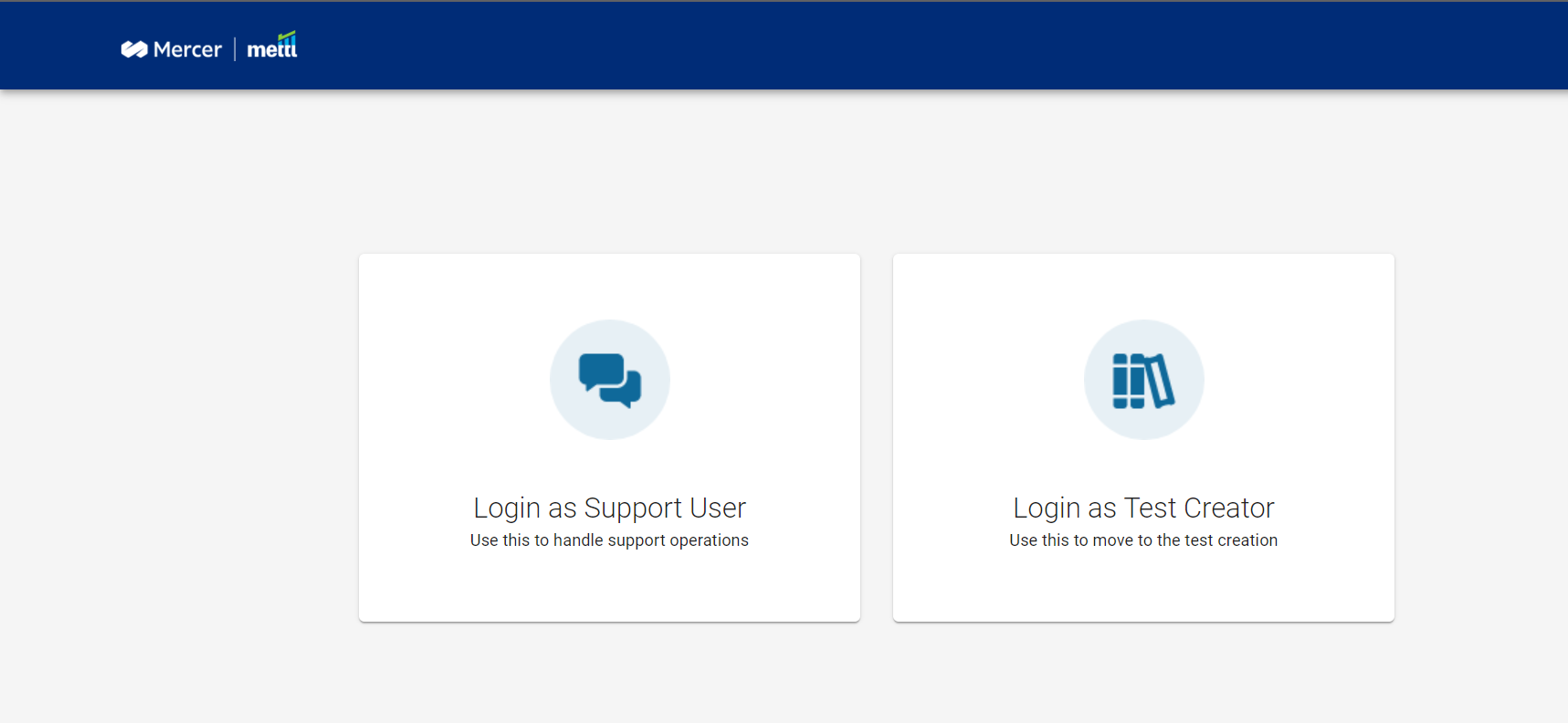Select Login as Test Creator heading
The image size is (1568, 723).
tap(1143, 508)
